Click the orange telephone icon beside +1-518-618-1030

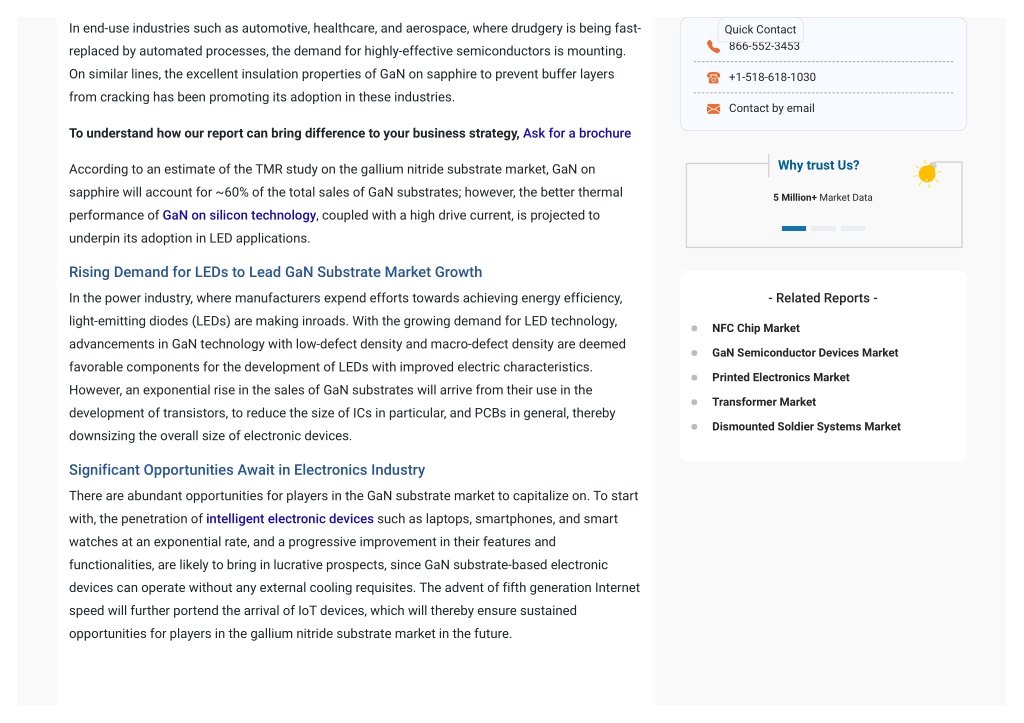click(713, 78)
